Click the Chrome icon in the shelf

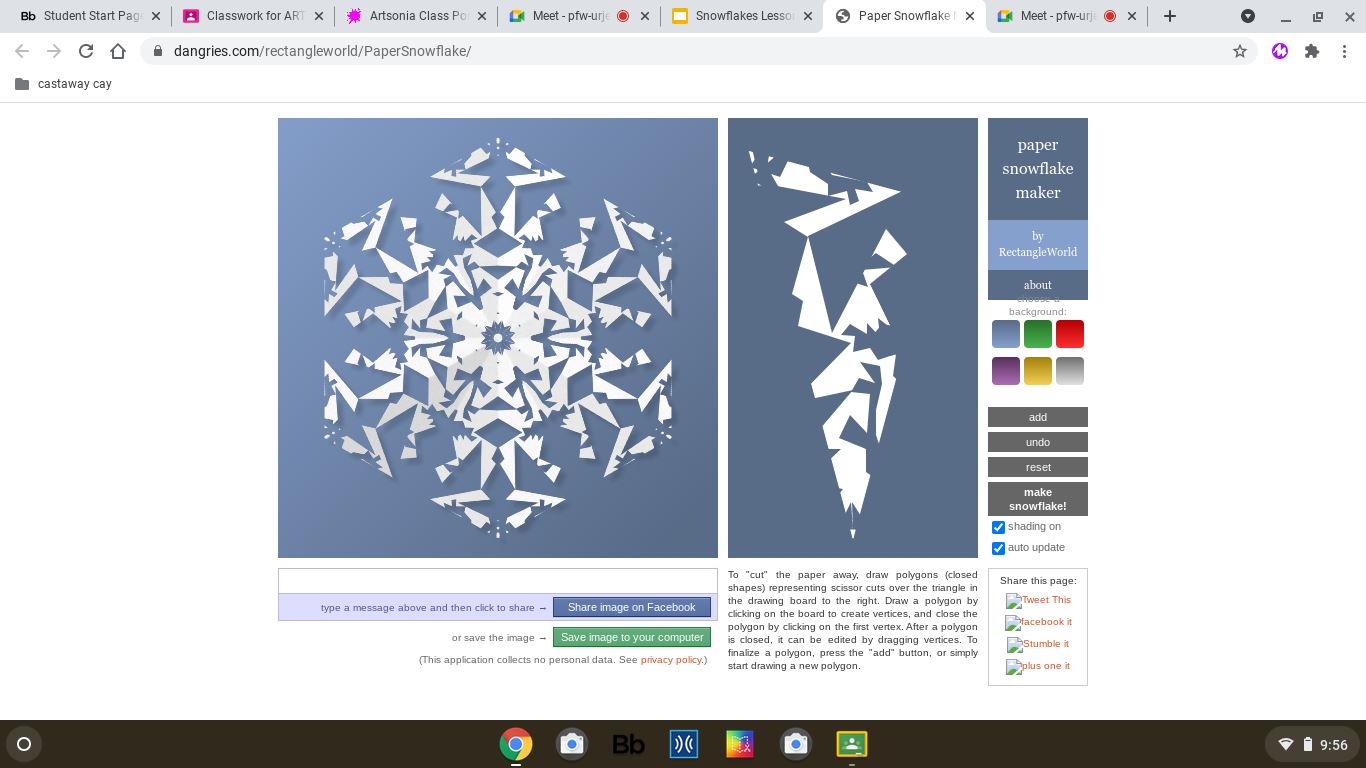point(516,744)
